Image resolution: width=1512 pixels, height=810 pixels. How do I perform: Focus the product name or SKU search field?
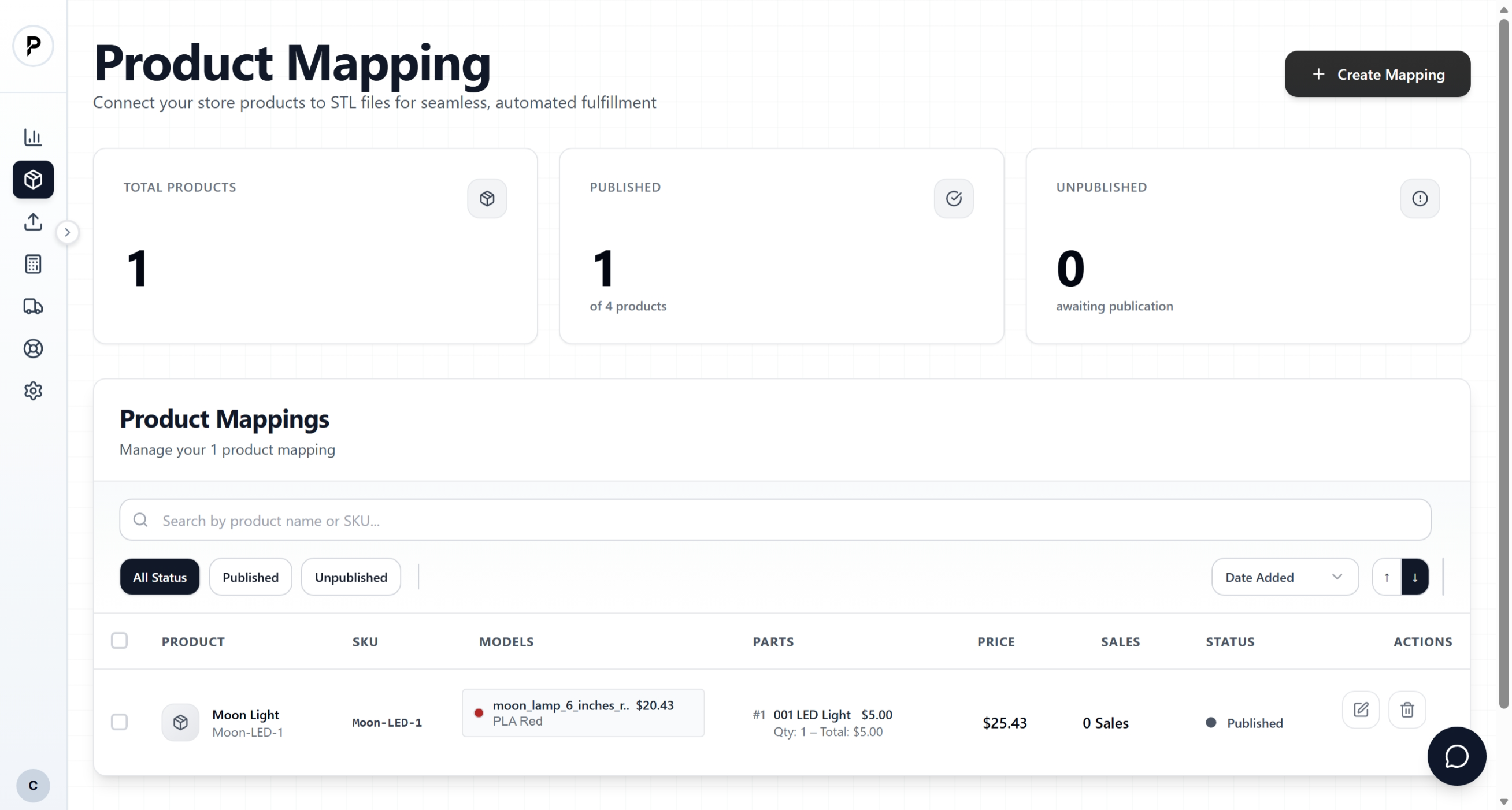(774, 519)
